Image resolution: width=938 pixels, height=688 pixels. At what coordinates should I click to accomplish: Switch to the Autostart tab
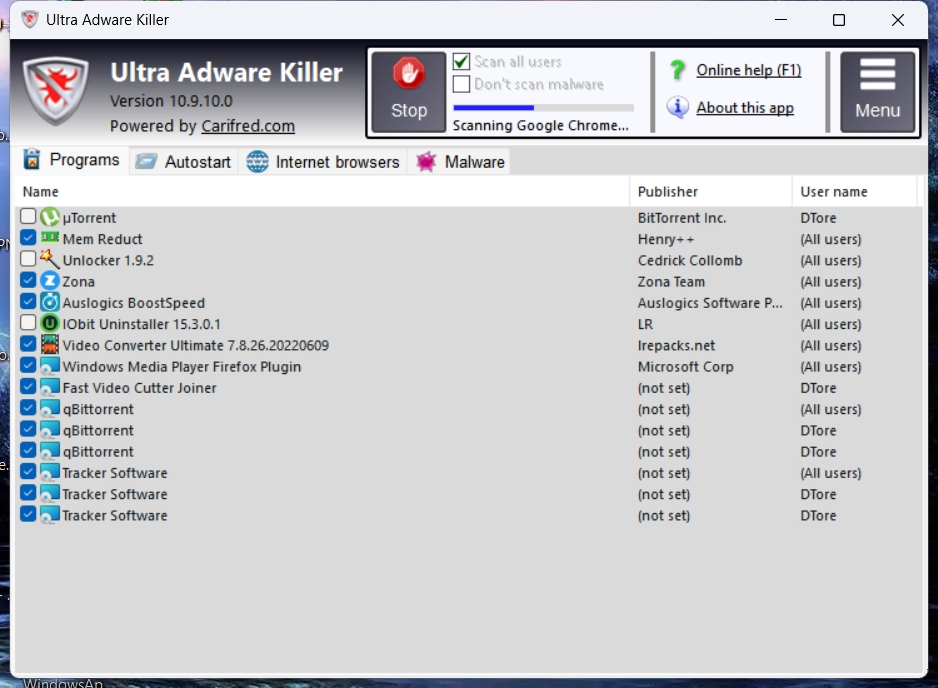[x=183, y=162]
